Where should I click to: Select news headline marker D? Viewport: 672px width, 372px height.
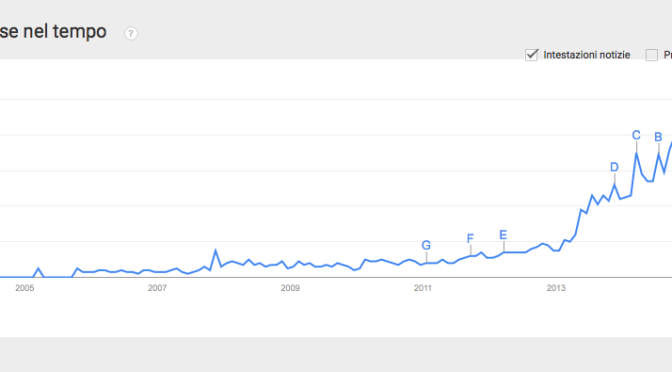click(x=614, y=167)
